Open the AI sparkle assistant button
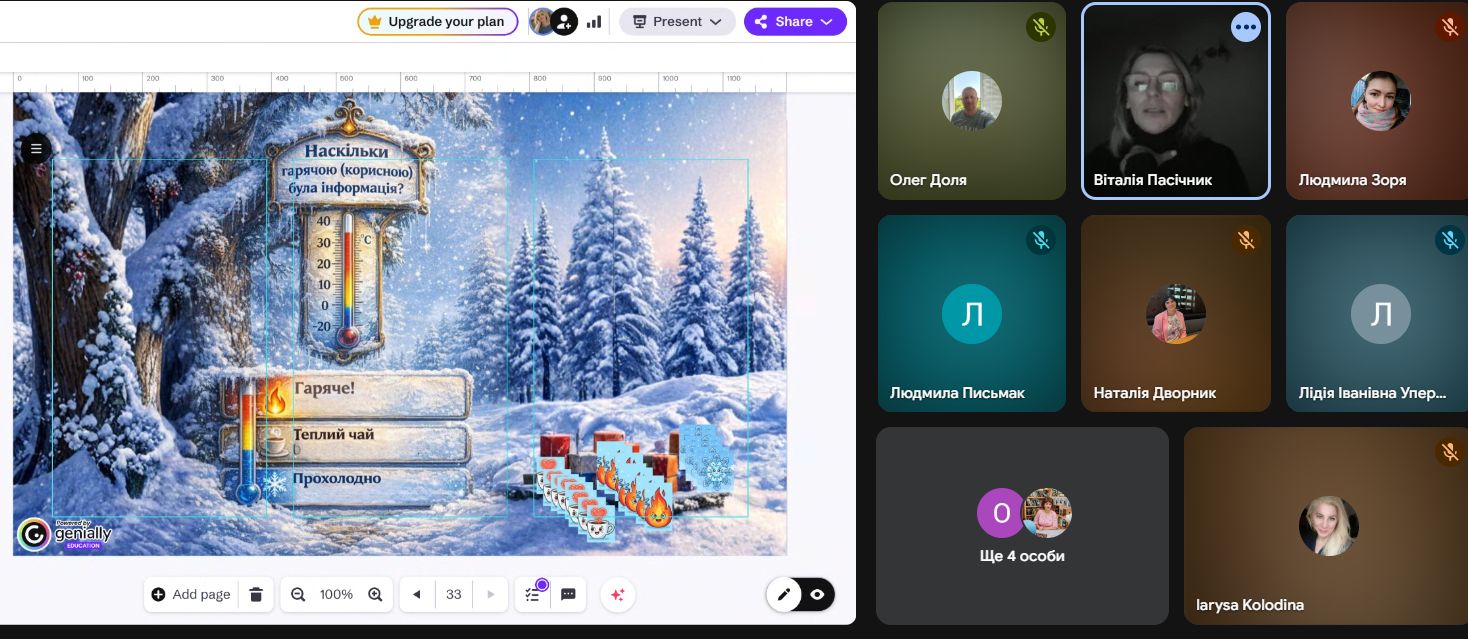The width and height of the screenshot is (1468, 639). [x=618, y=594]
